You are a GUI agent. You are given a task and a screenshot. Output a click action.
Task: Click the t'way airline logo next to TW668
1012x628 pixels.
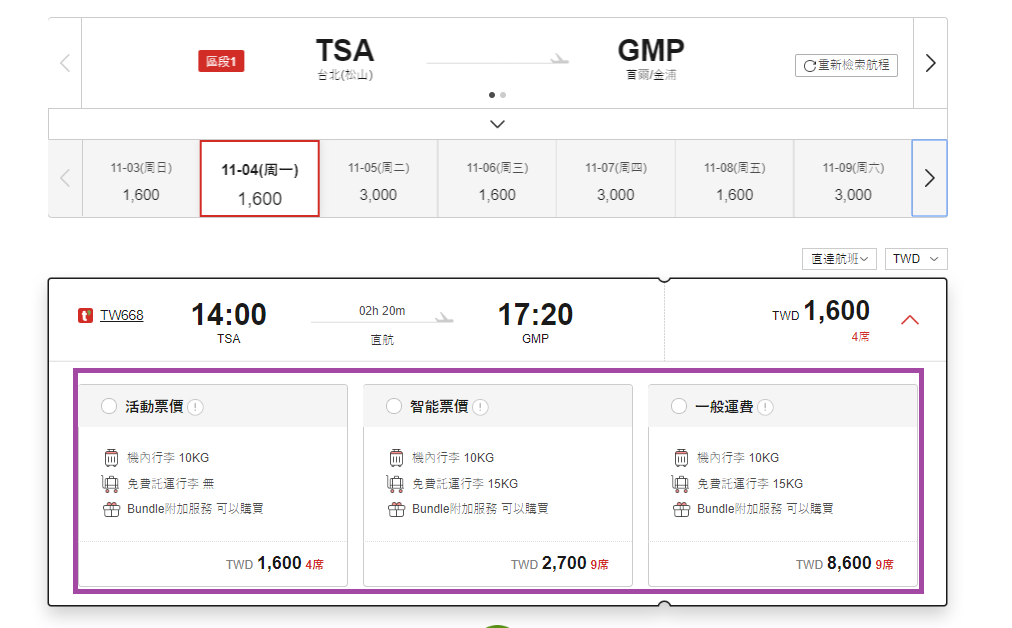point(85,316)
